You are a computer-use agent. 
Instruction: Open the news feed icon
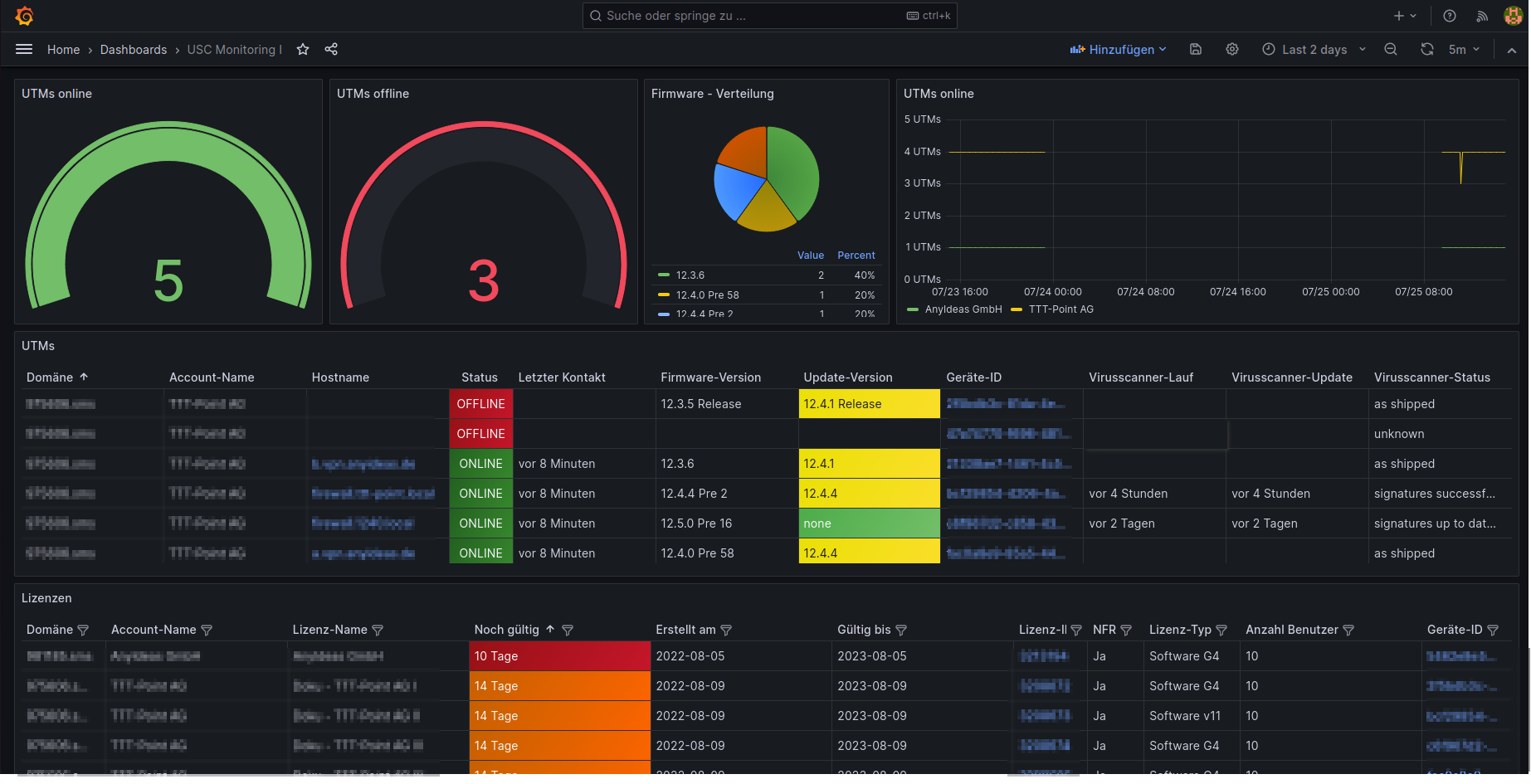1482,16
